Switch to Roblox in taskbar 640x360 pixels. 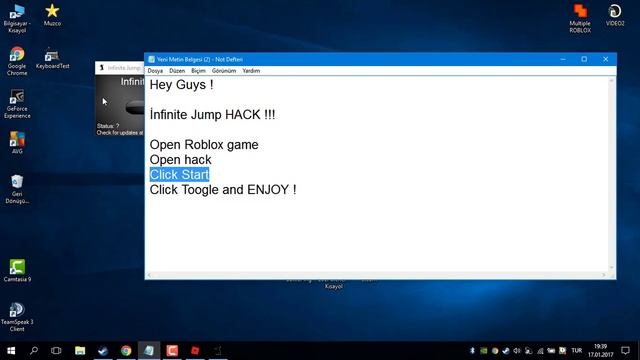[x=195, y=351]
